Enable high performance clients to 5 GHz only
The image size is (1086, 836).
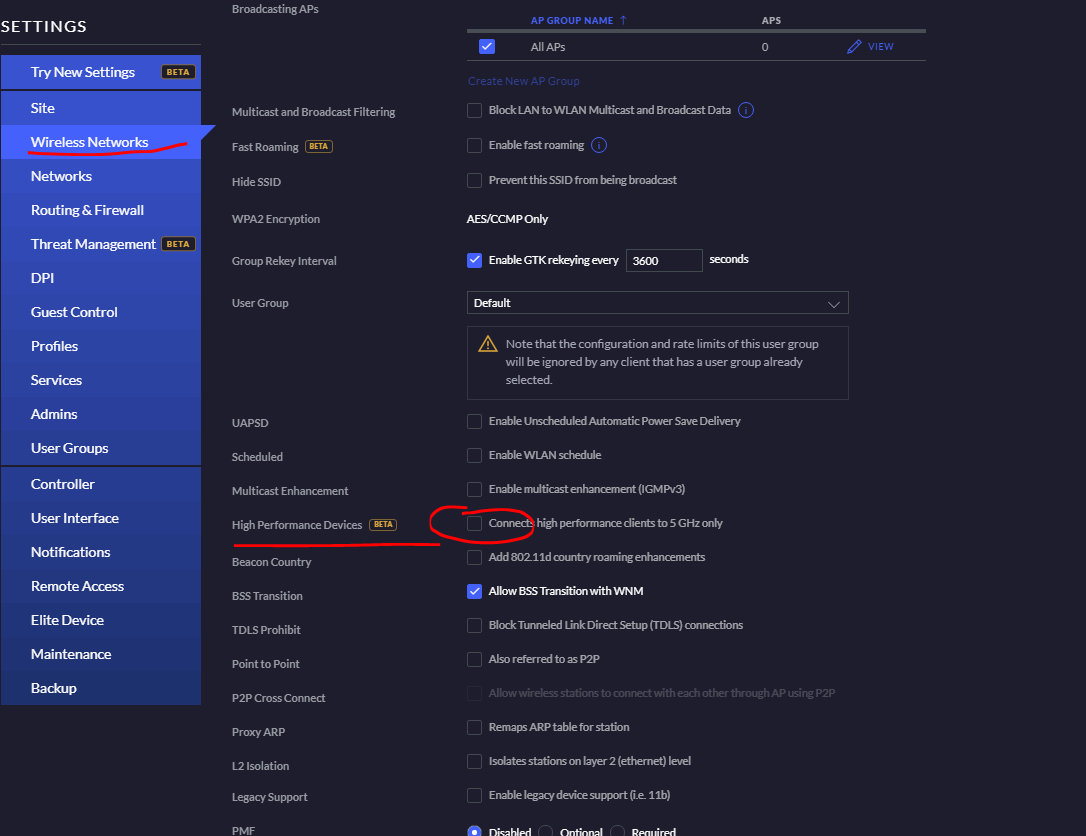[475, 523]
